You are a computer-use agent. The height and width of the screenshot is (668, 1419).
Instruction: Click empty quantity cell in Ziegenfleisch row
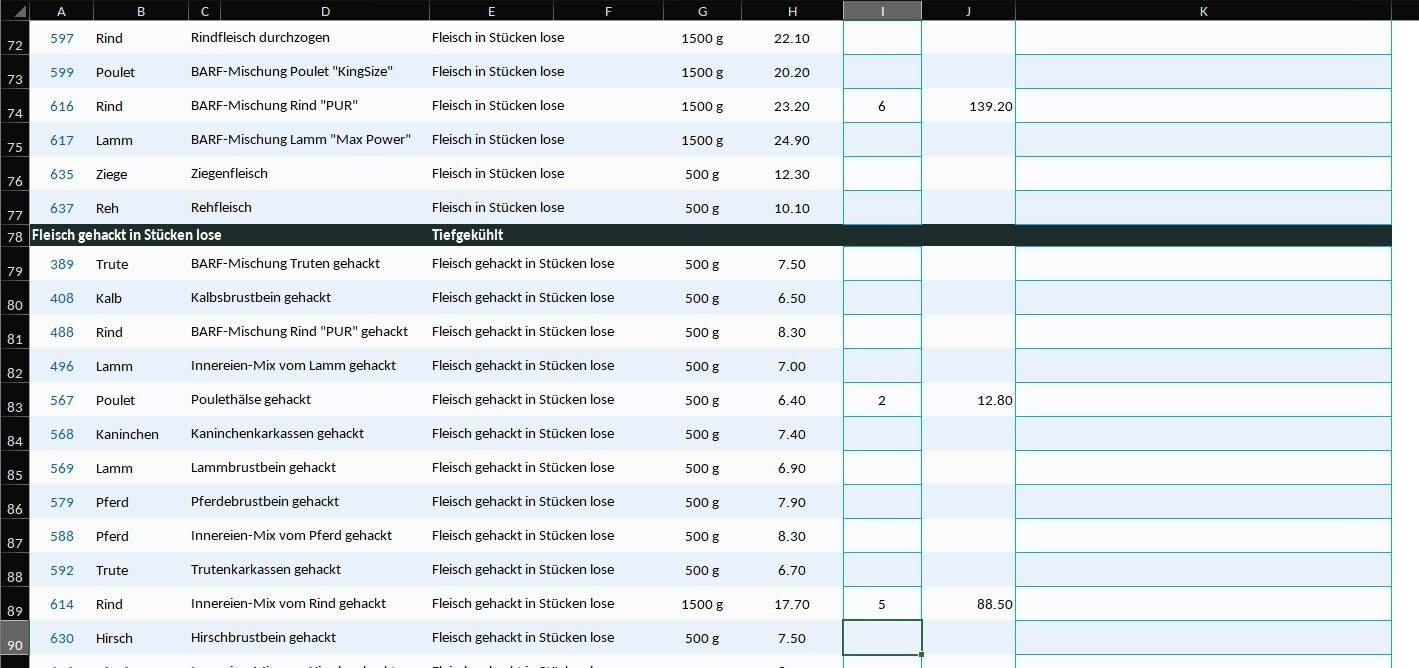[x=882, y=174]
